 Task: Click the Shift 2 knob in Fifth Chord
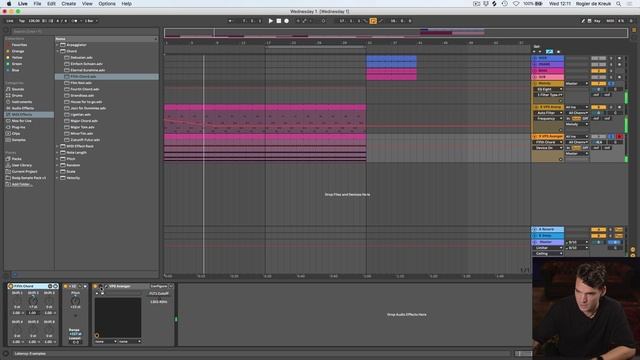(x=33, y=300)
